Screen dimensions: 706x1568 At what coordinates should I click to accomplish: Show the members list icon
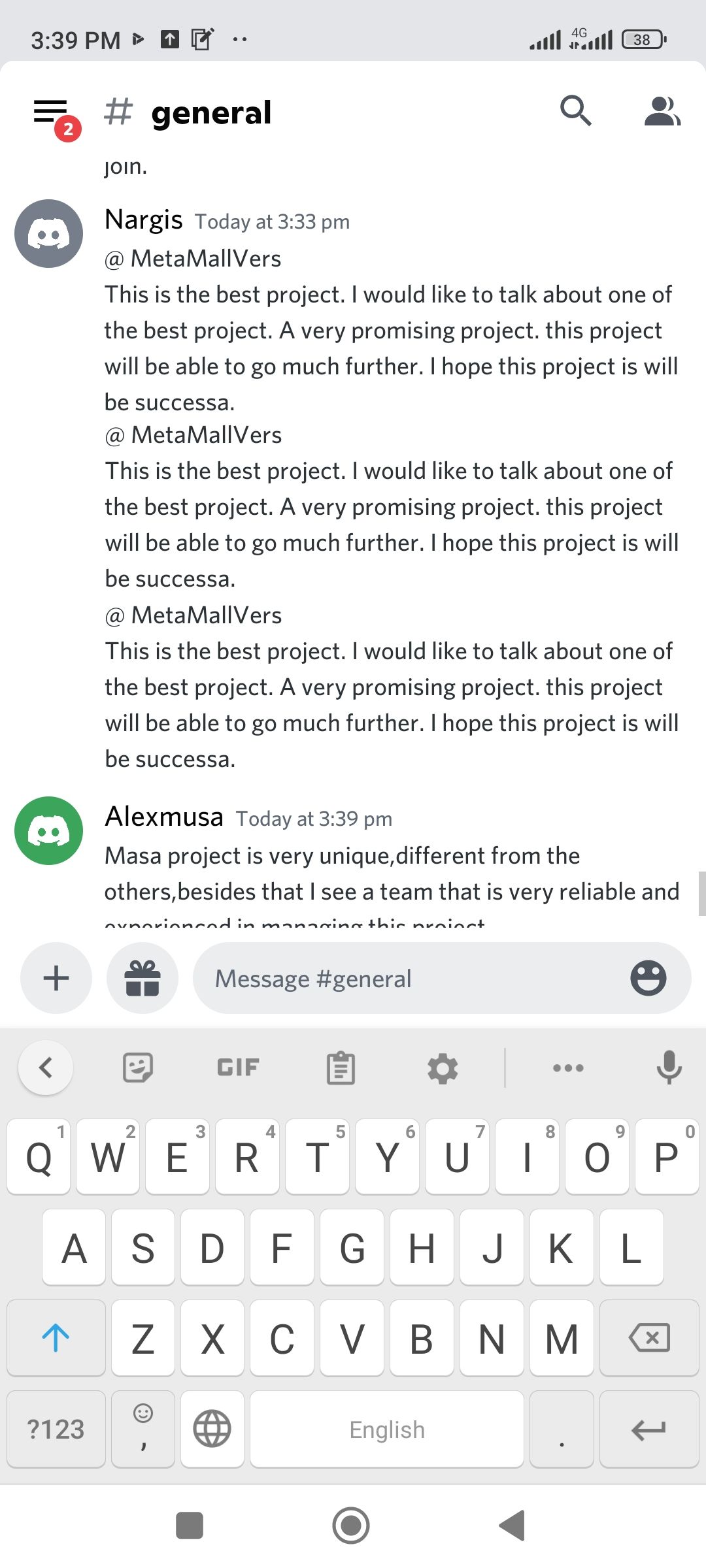click(x=662, y=111)
